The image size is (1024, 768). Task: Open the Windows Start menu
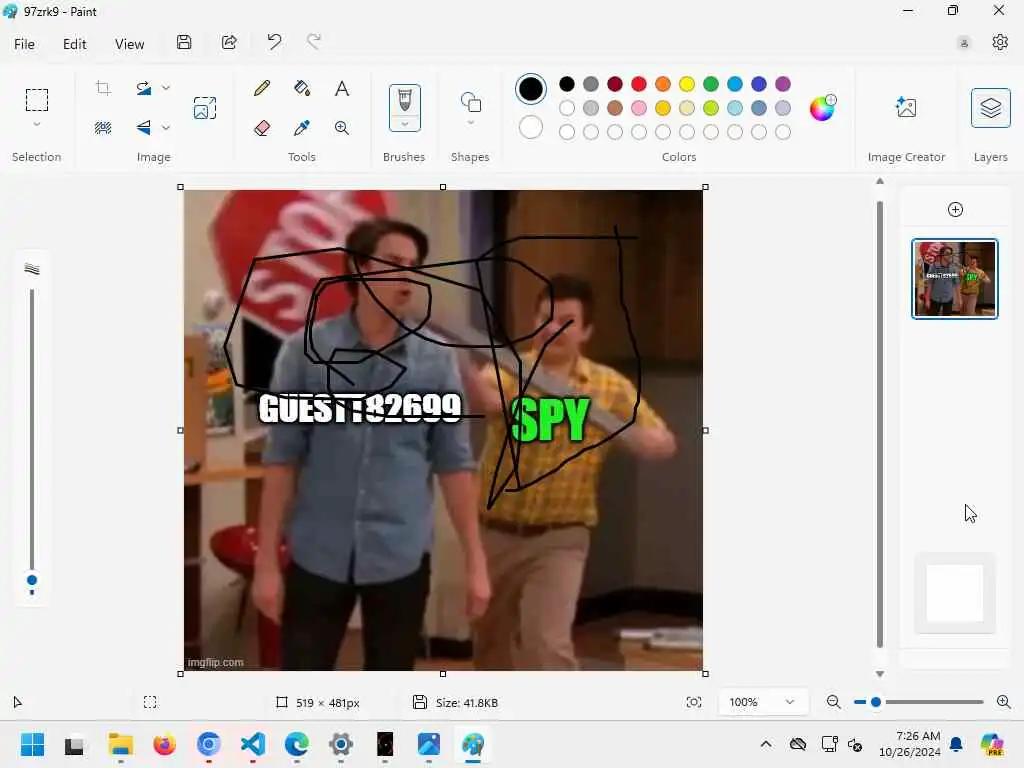[x=32, y=744]
